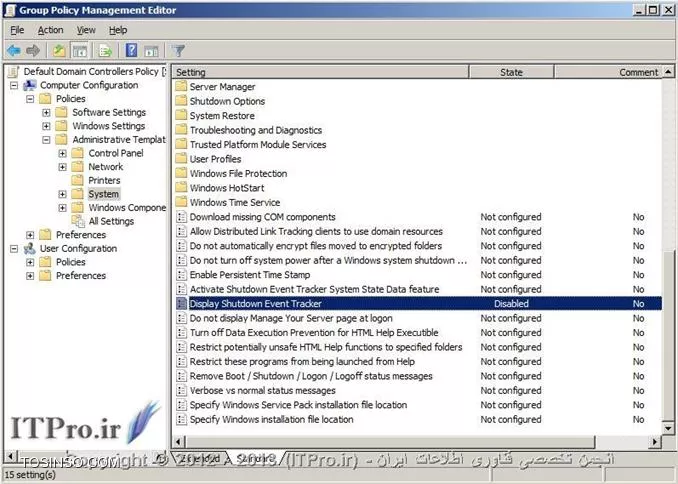678x484 pixels.
Task: Expand the Software Settings node
Action: point(46,112)
